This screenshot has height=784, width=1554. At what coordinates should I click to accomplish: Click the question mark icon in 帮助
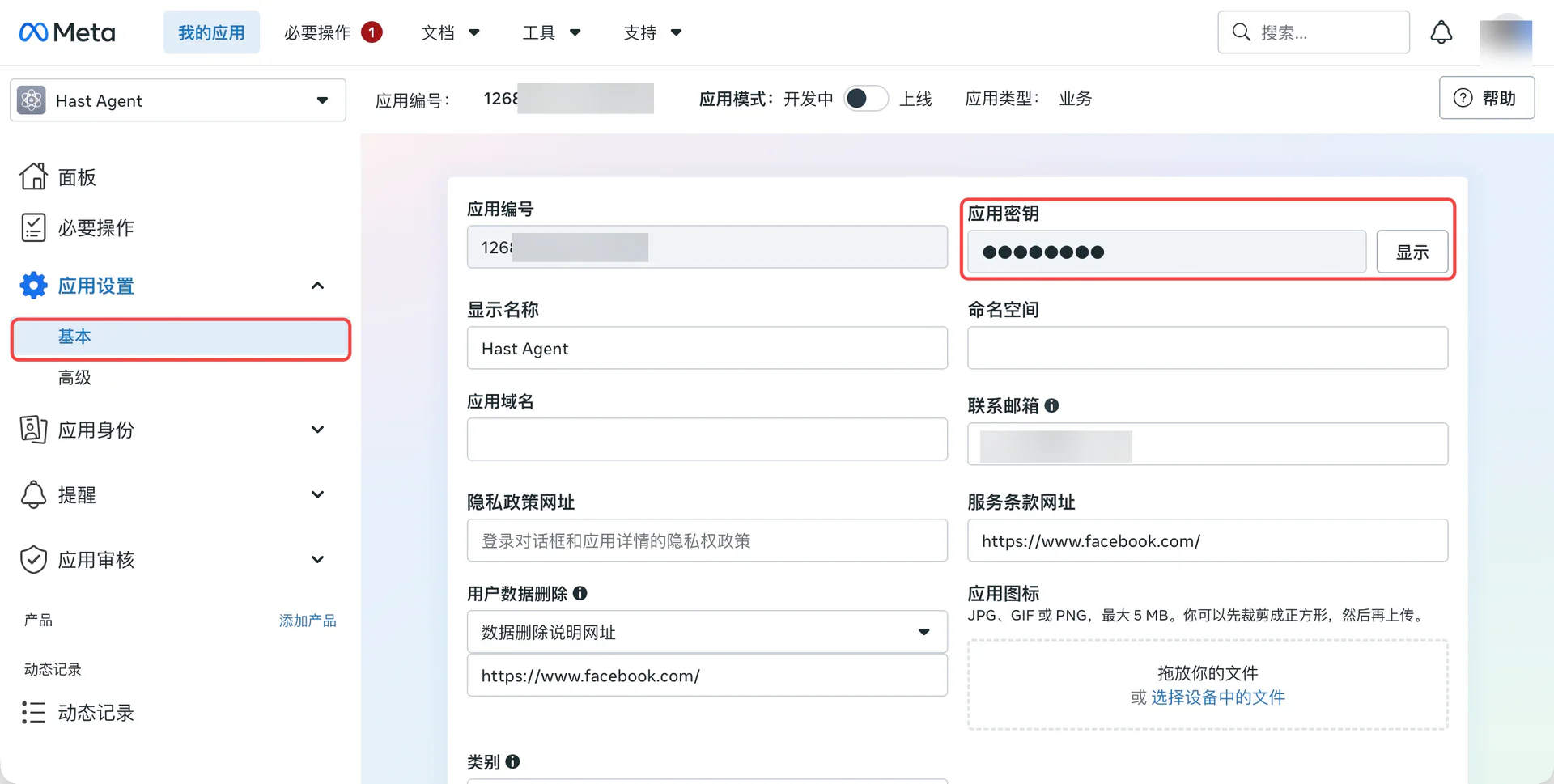[1463, 98]
